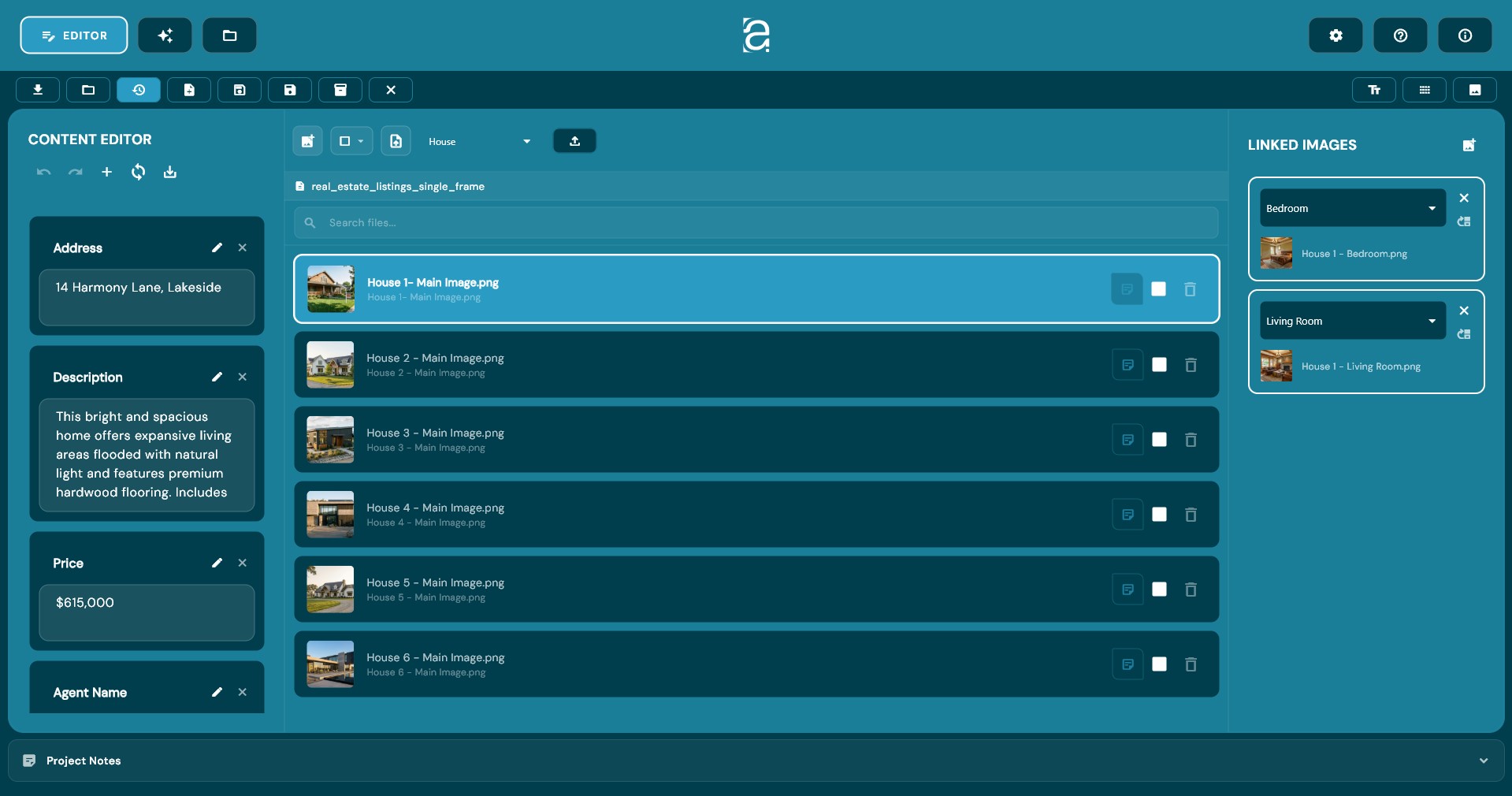Image resolution: width=1512 pixels, height=796 pixels.
Task: Switch to the Editor mode tab
Action: [x=73, y=35]
